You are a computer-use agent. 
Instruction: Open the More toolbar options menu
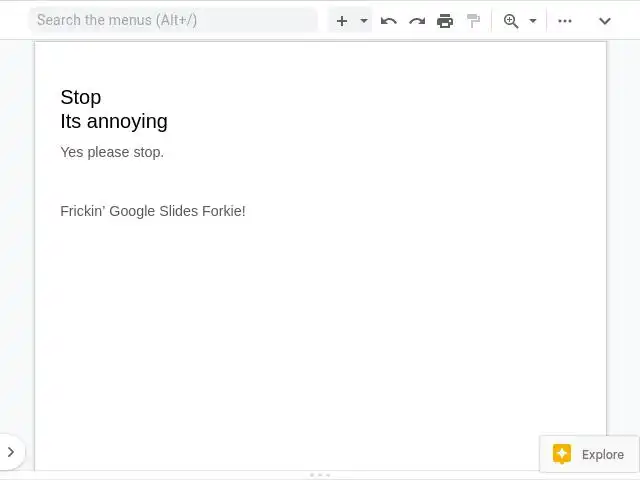565,21
